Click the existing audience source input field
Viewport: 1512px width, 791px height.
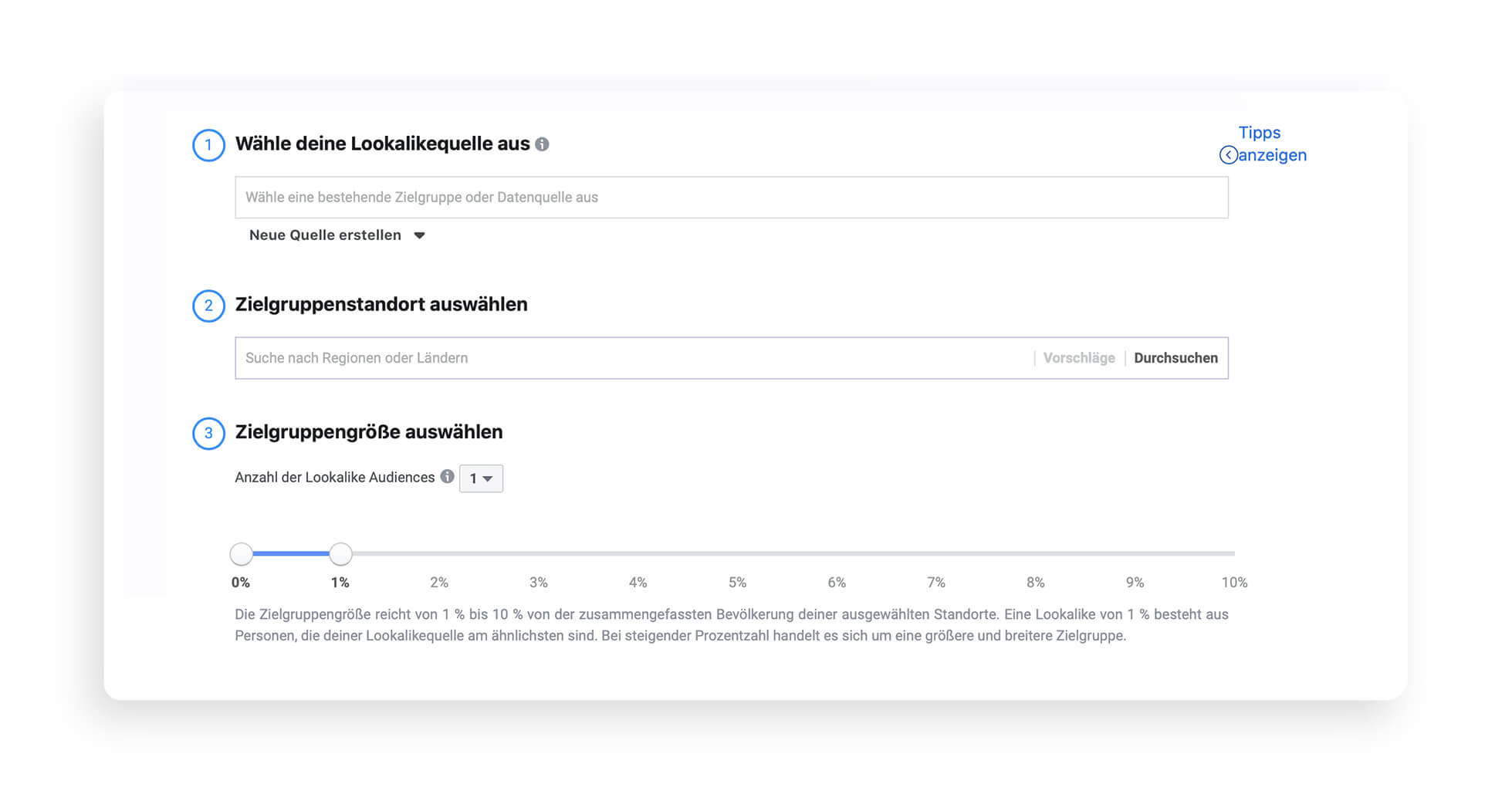[732, 198]
